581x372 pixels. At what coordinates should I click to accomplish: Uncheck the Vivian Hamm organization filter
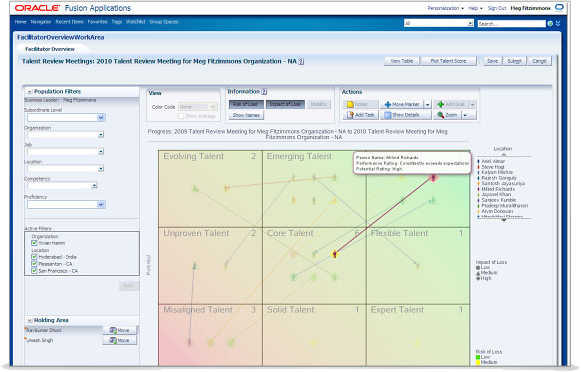click(34, 243)
